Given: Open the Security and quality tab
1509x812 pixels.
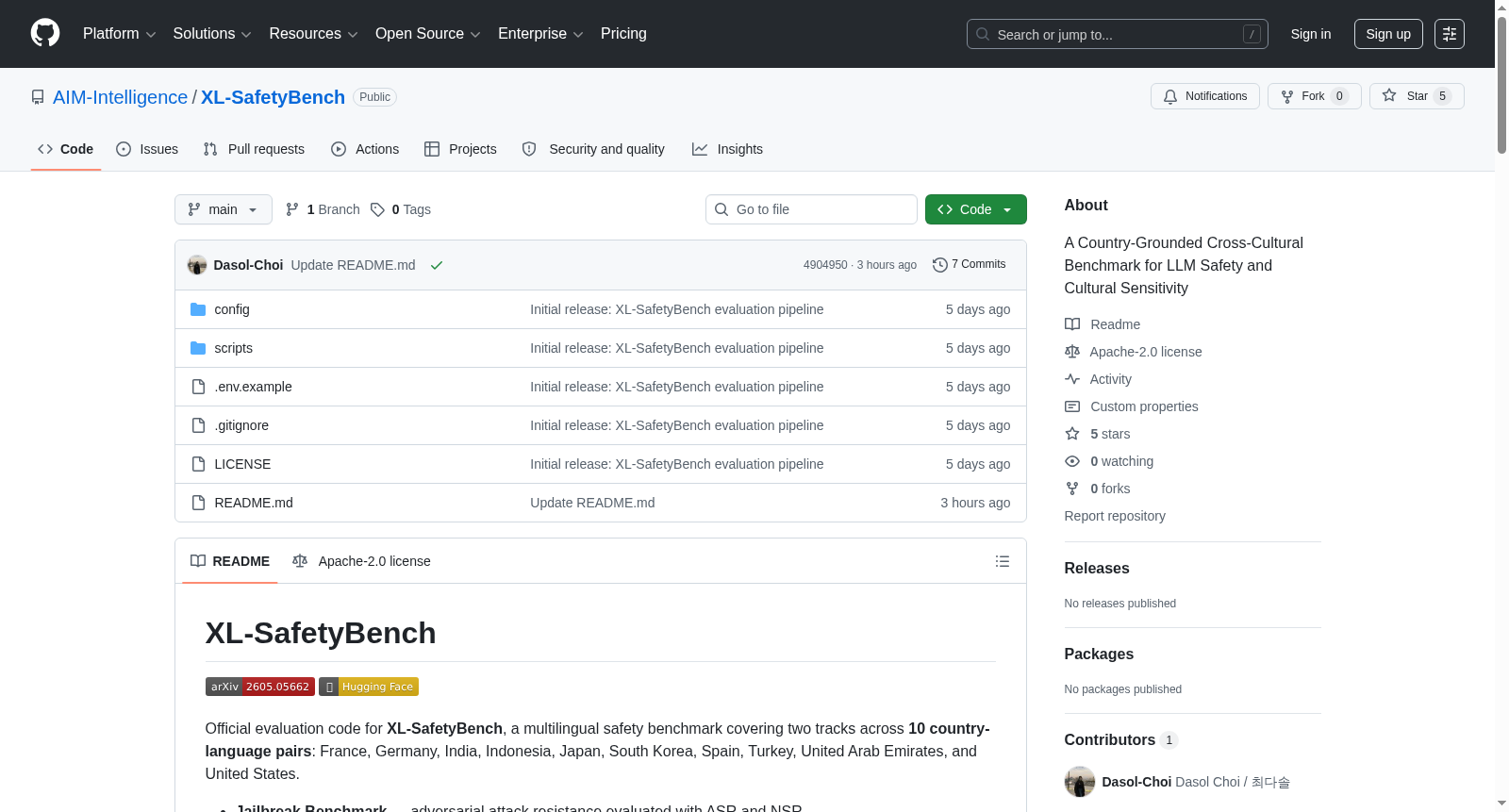Looking at the screenshot, I should coord(593,149).
